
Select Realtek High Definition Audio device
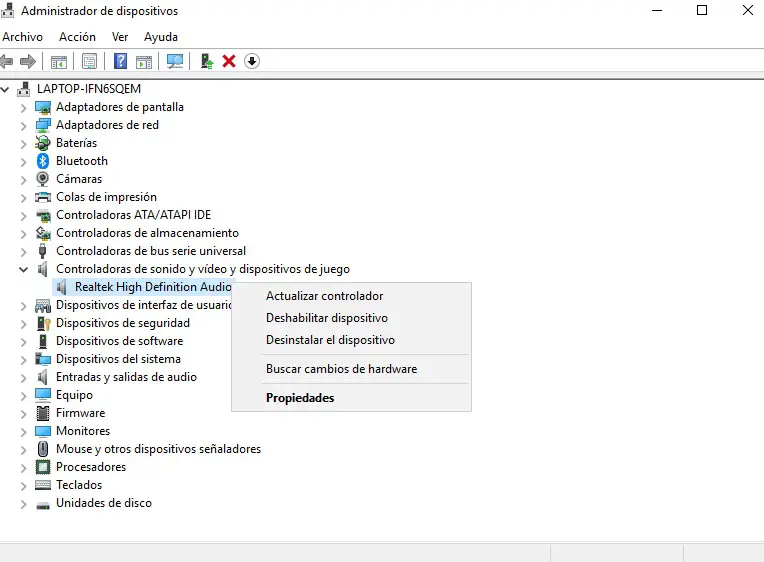tap(153, 287)
